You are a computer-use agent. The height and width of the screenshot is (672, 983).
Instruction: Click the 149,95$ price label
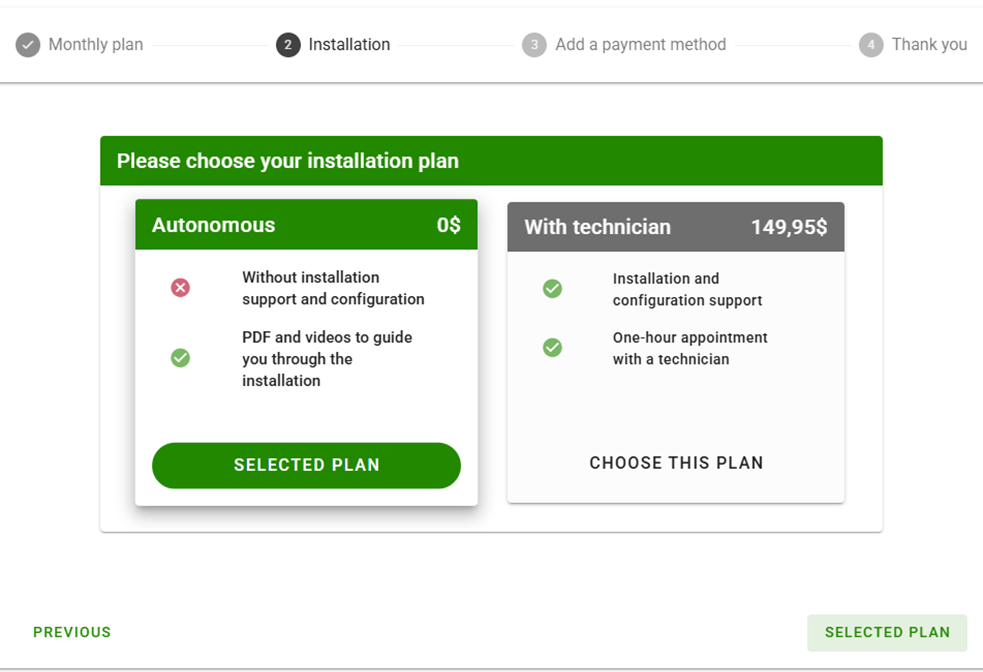[789, 227]
